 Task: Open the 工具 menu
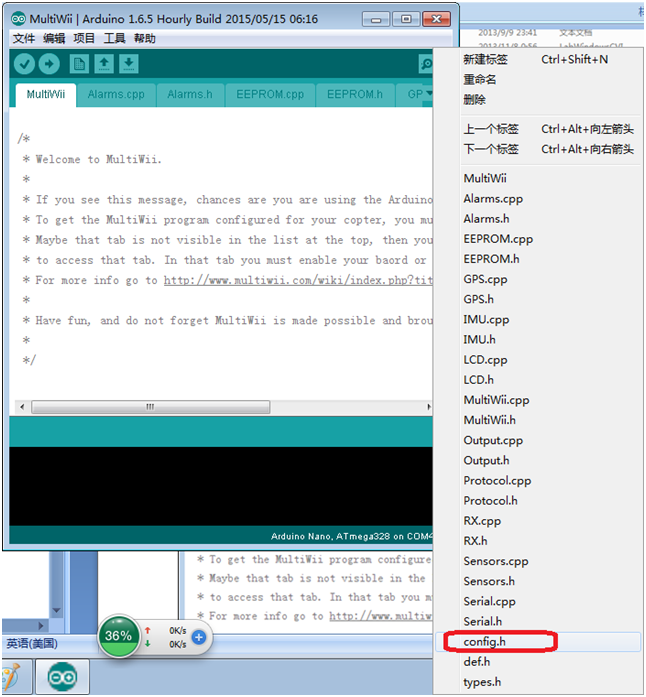pyautogui.click(x=115, y=39)
